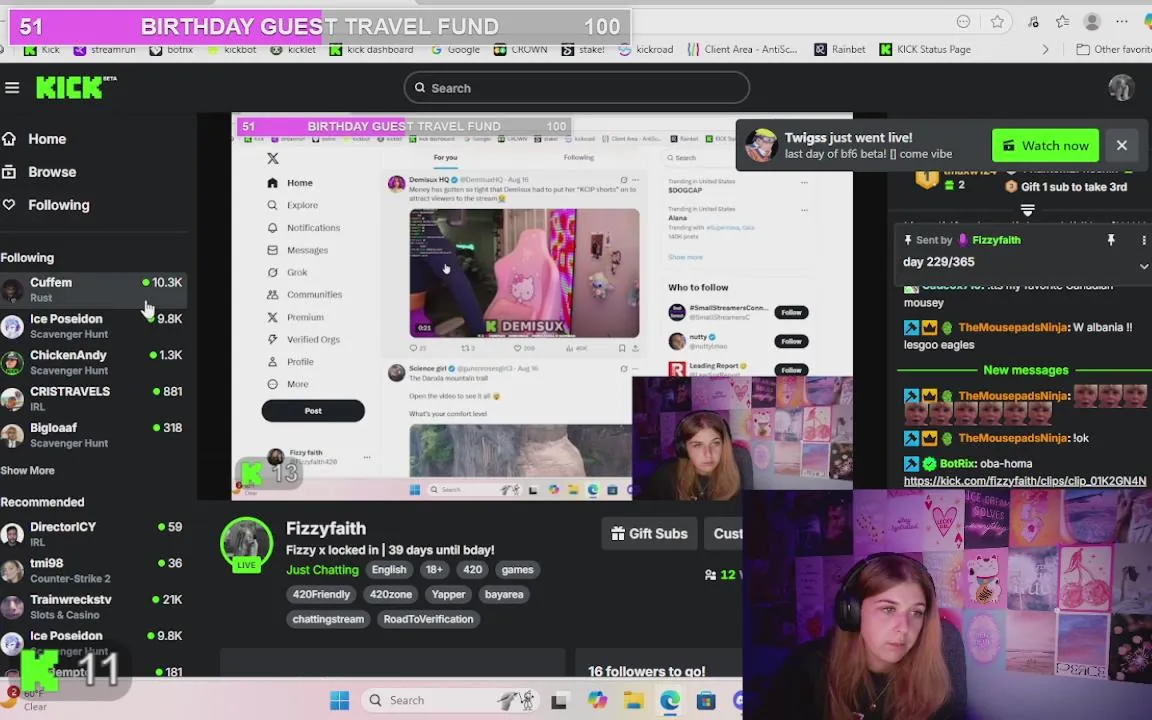The height and width of the screenshot is (720, 1152).
Task: Open Microsoft Store from taskbar
Action: tap(706, 700)
